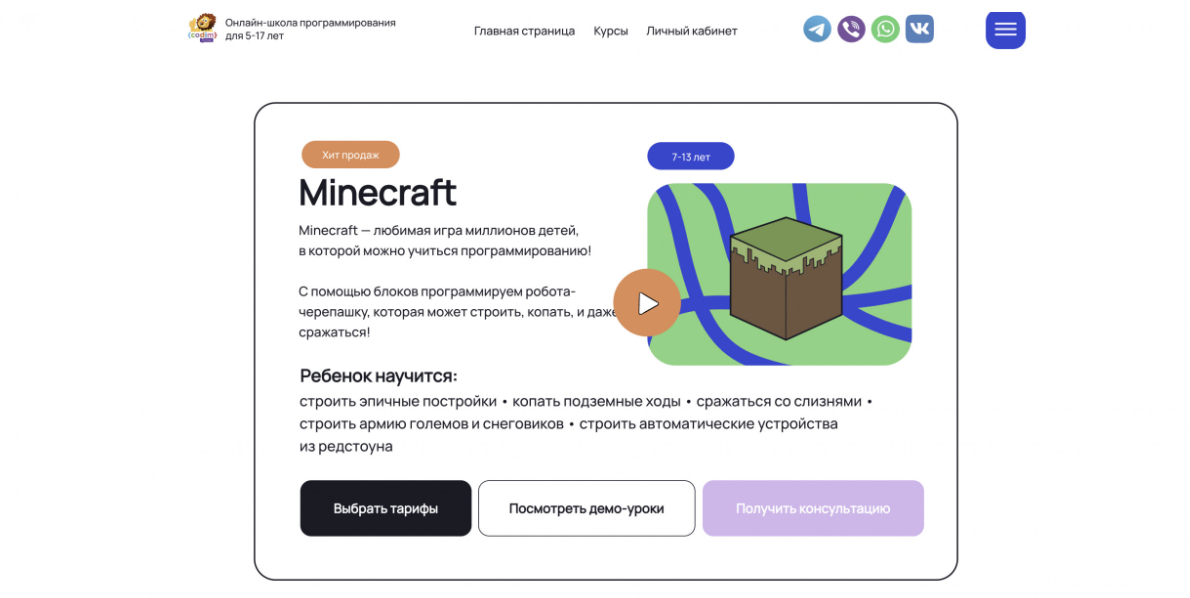Screen dimensions: 1190x598
Task: Click text 'любимая игра миллионов детей'
Action: click(475, 231)
